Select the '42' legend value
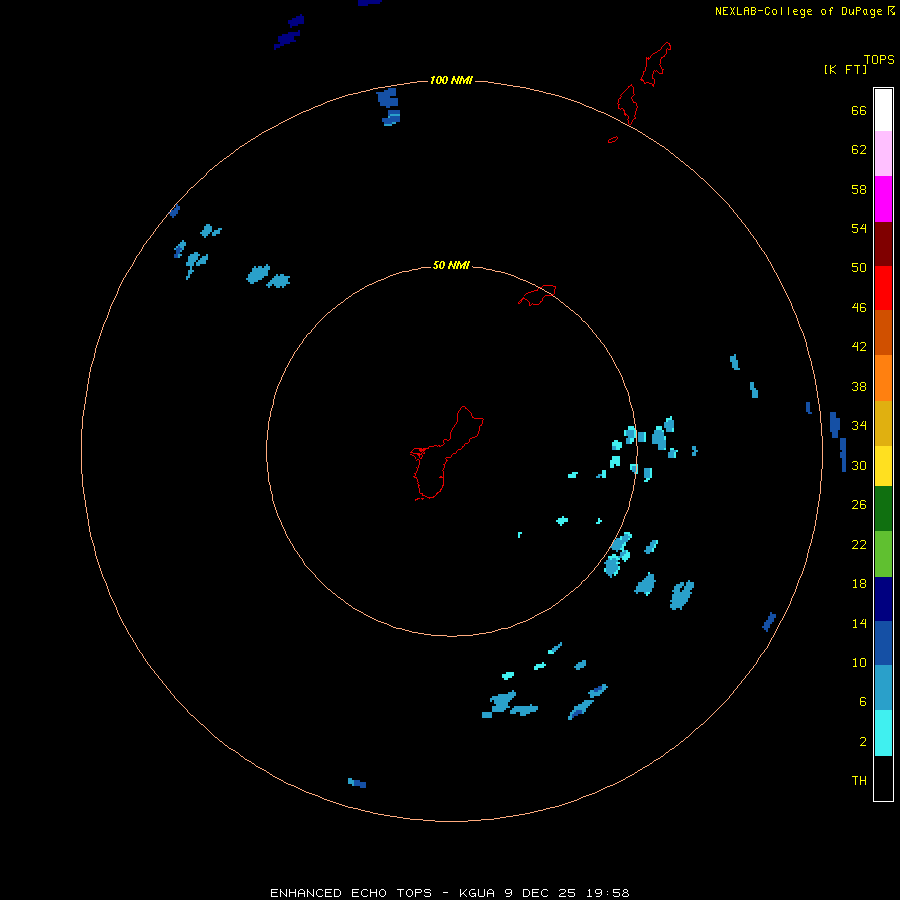 pos(859,347)
